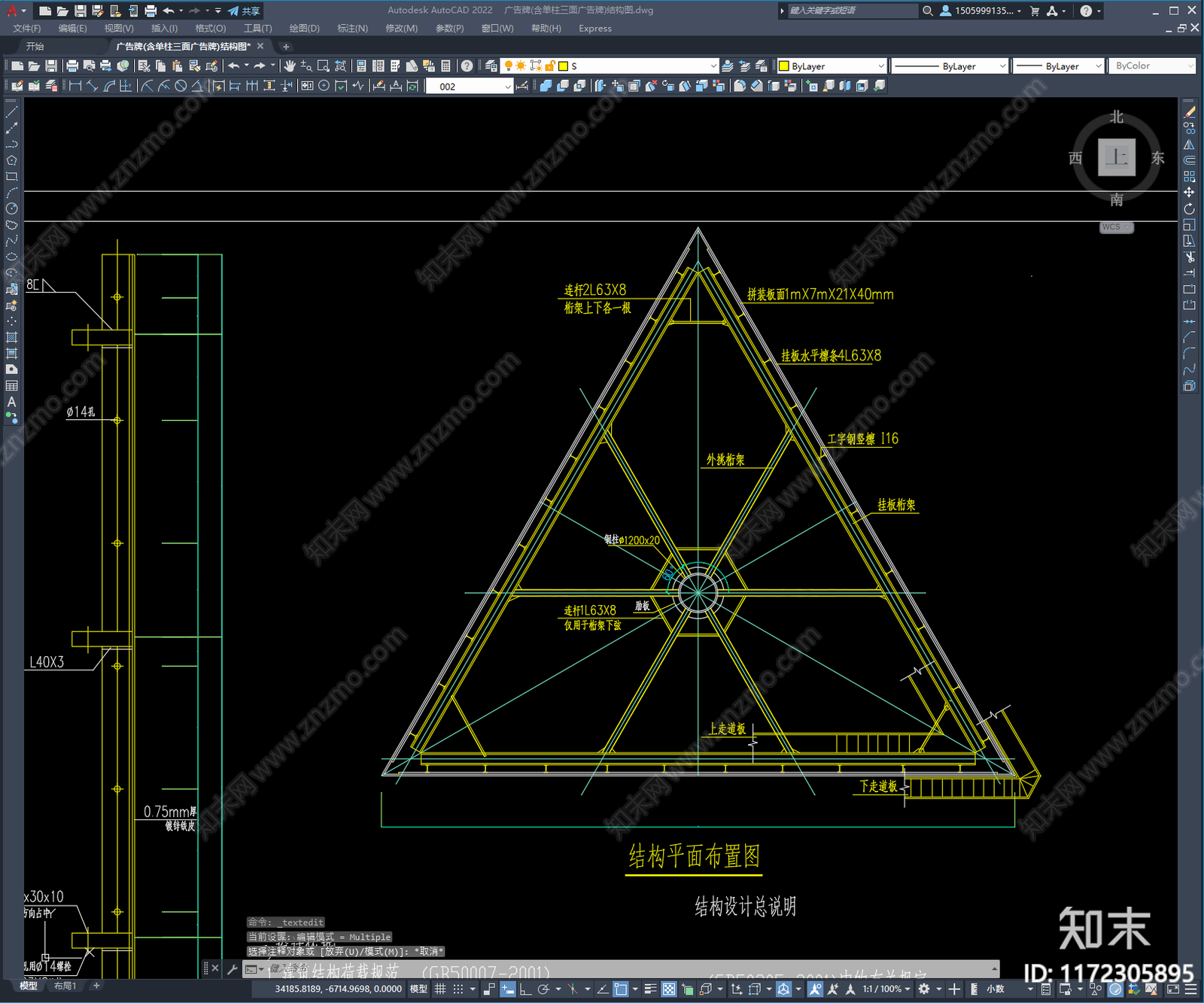
Task: Add a new drawing tab with plus button
Action: coord(286,47)
